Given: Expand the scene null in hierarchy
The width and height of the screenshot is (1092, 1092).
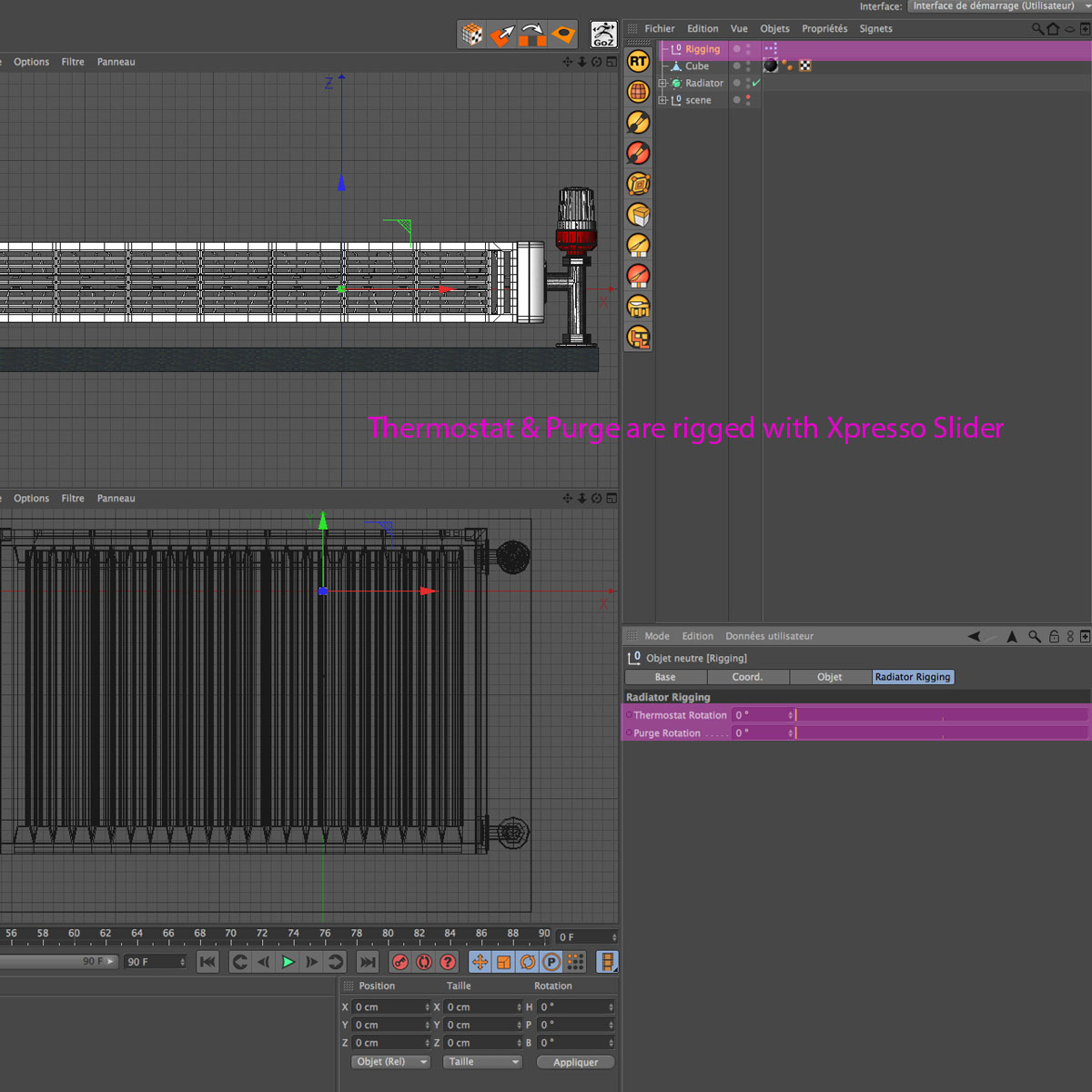Looking at the screenshot, I should tap(663, 100).
